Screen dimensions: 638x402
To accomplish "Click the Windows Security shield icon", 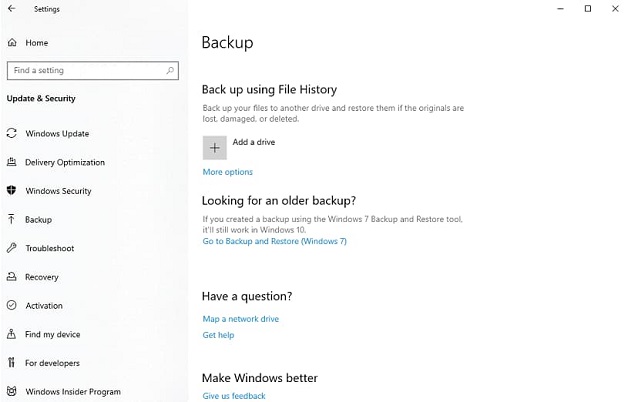I will (12, 190).
